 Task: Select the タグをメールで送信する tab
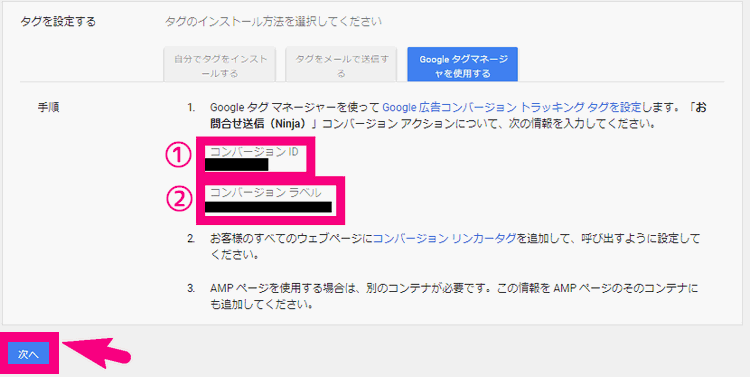(341, 64)
